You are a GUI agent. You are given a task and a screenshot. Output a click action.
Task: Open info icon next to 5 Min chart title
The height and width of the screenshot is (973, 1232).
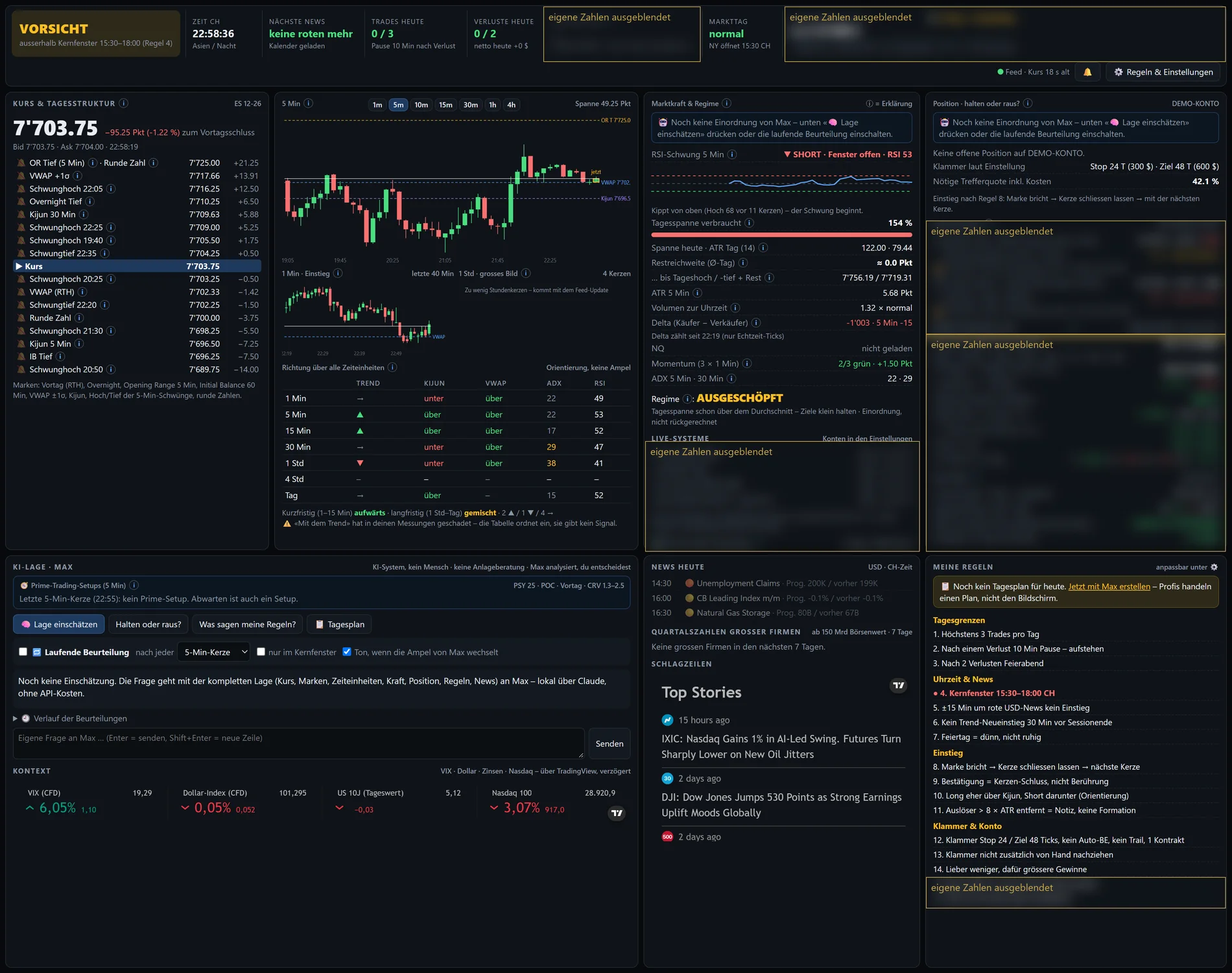(309, 103)
